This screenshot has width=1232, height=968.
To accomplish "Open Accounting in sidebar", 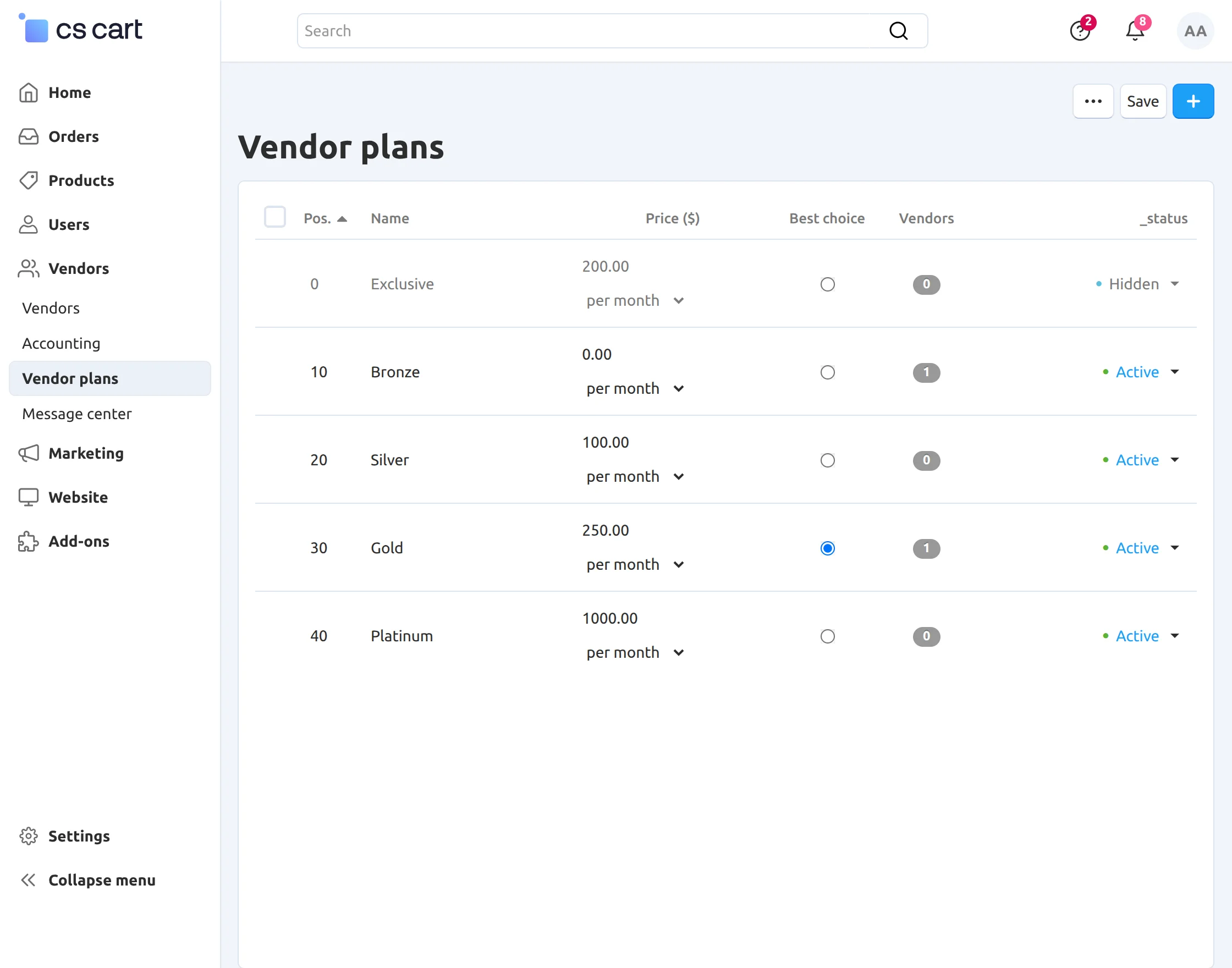I will tap(61, 343).
